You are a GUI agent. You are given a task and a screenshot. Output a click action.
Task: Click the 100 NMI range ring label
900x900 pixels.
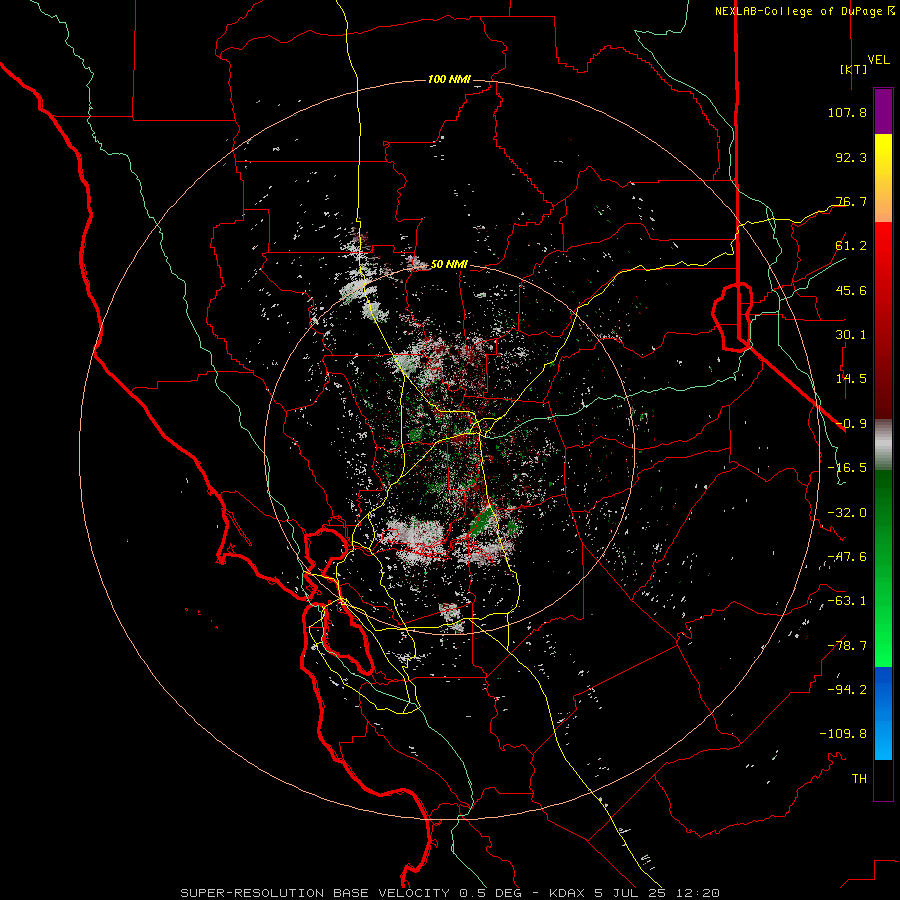(449, 79)
